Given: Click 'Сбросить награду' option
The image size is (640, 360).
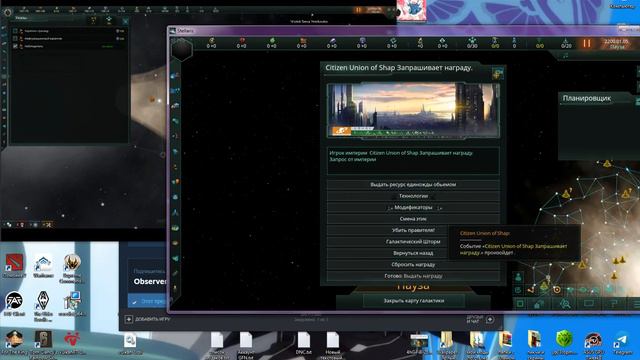Looking at the screenshot, I should (413, 264).
